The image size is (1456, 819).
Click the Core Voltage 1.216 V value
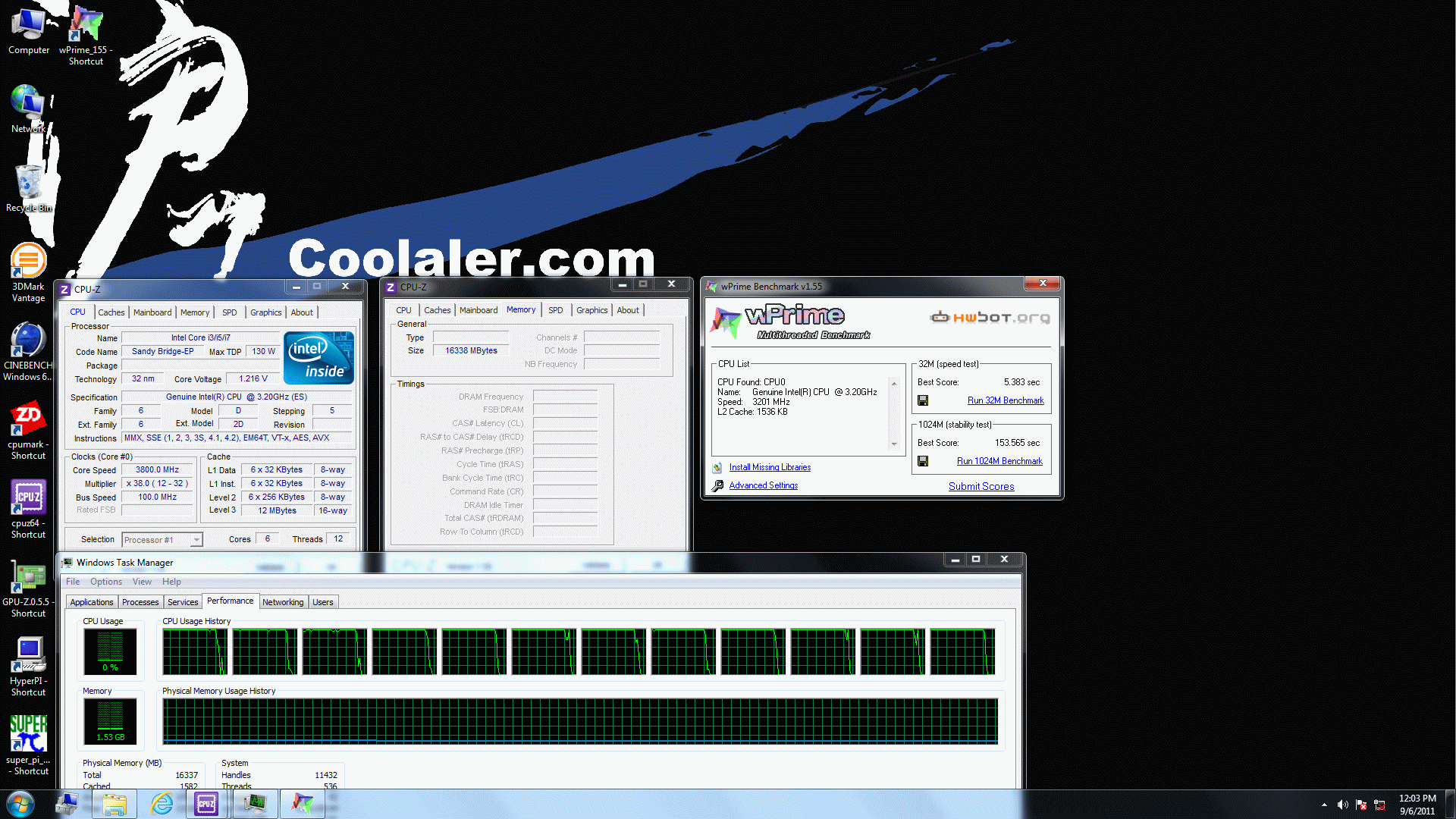[x=253, y=378]
